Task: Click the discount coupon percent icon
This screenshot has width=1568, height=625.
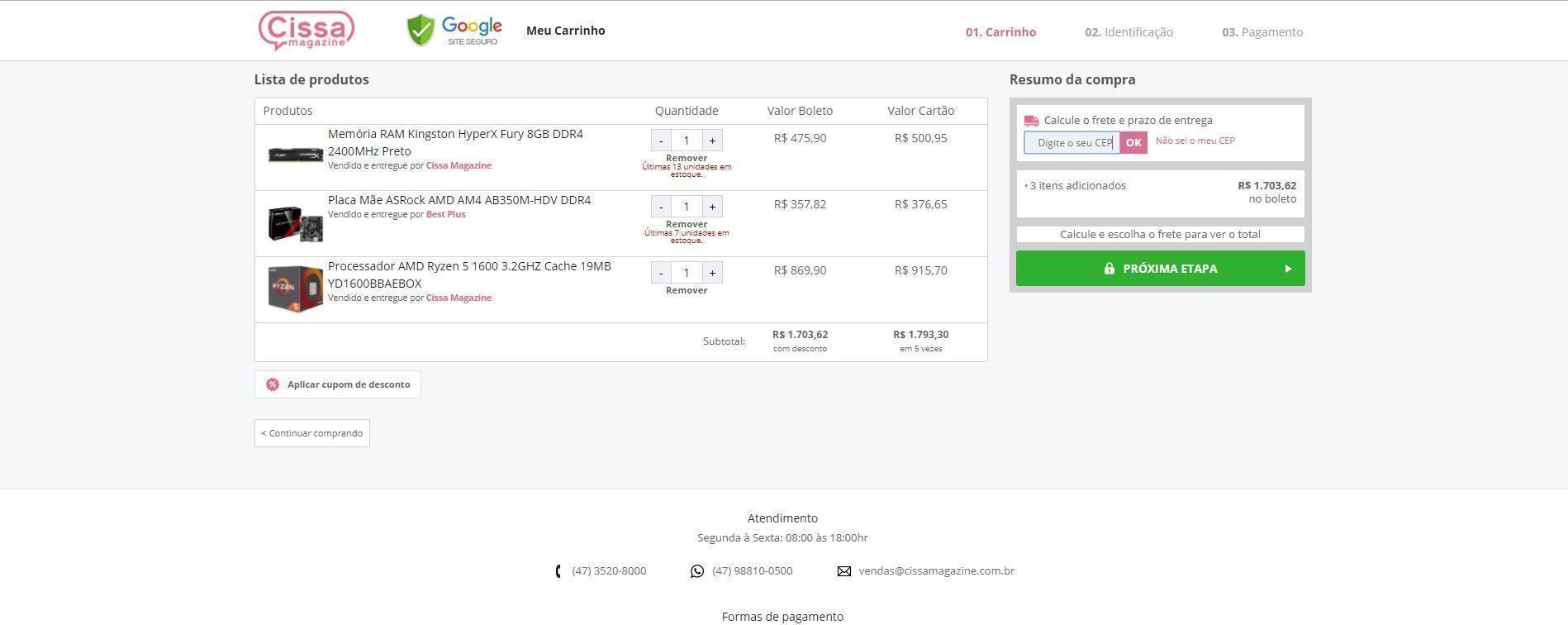Action: tap(273, 384)
